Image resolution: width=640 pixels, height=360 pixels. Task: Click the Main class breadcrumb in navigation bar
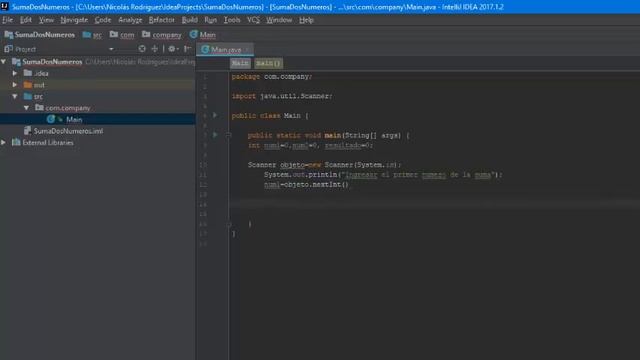click(x=203, y=35)
